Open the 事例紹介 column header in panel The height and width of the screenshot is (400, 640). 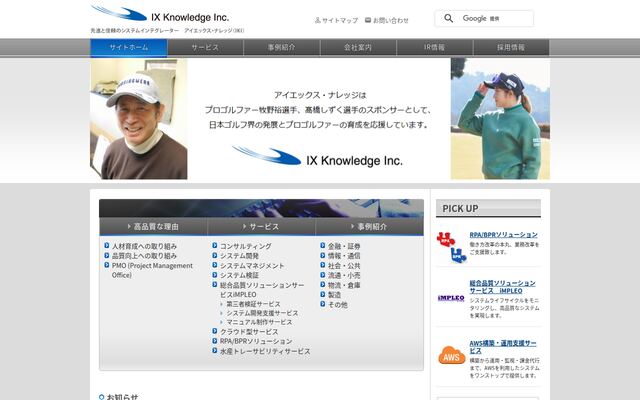tap(369, 227)
